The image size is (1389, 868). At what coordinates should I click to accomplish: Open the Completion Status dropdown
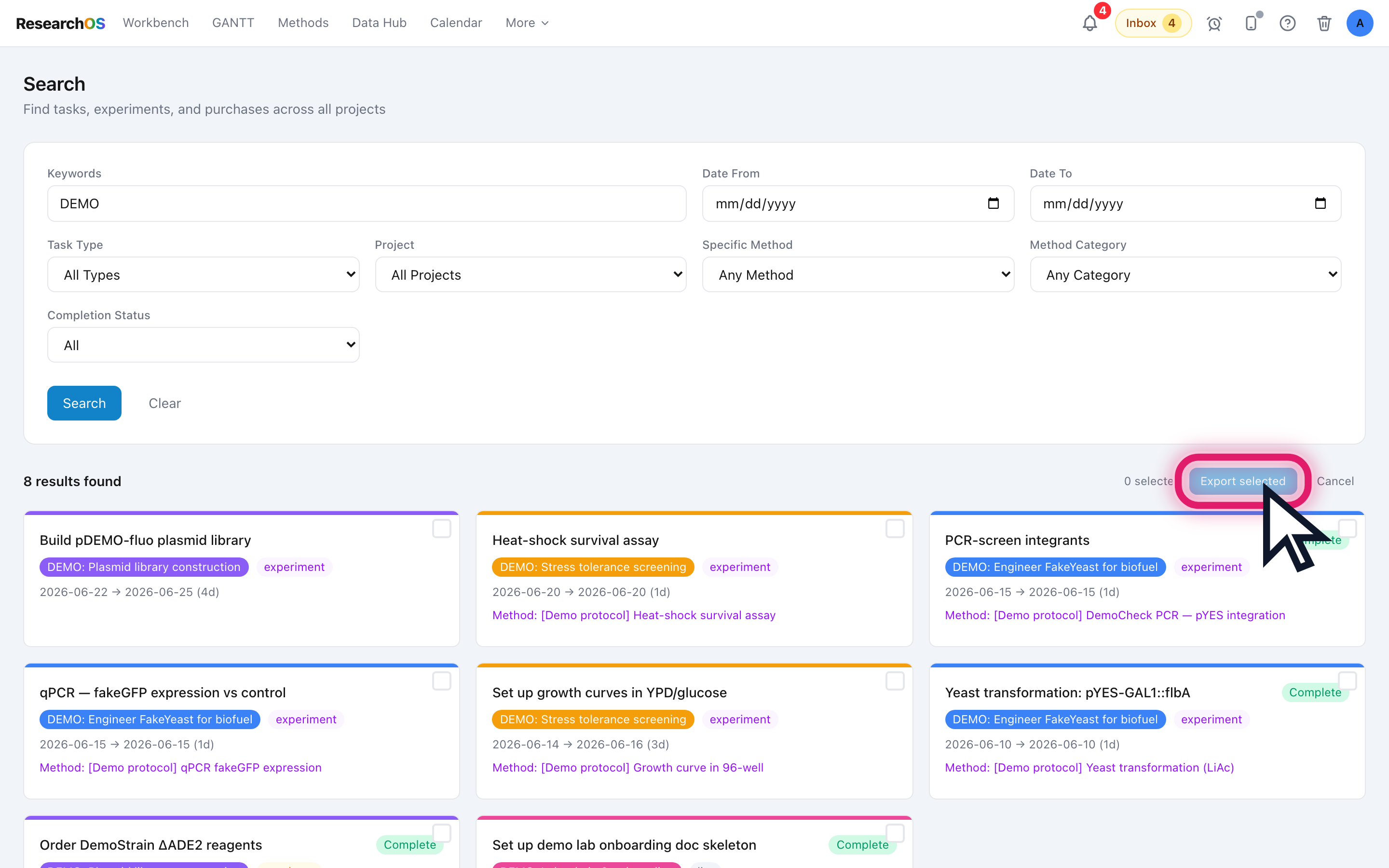pyautogui.click(x=203, y=345)
